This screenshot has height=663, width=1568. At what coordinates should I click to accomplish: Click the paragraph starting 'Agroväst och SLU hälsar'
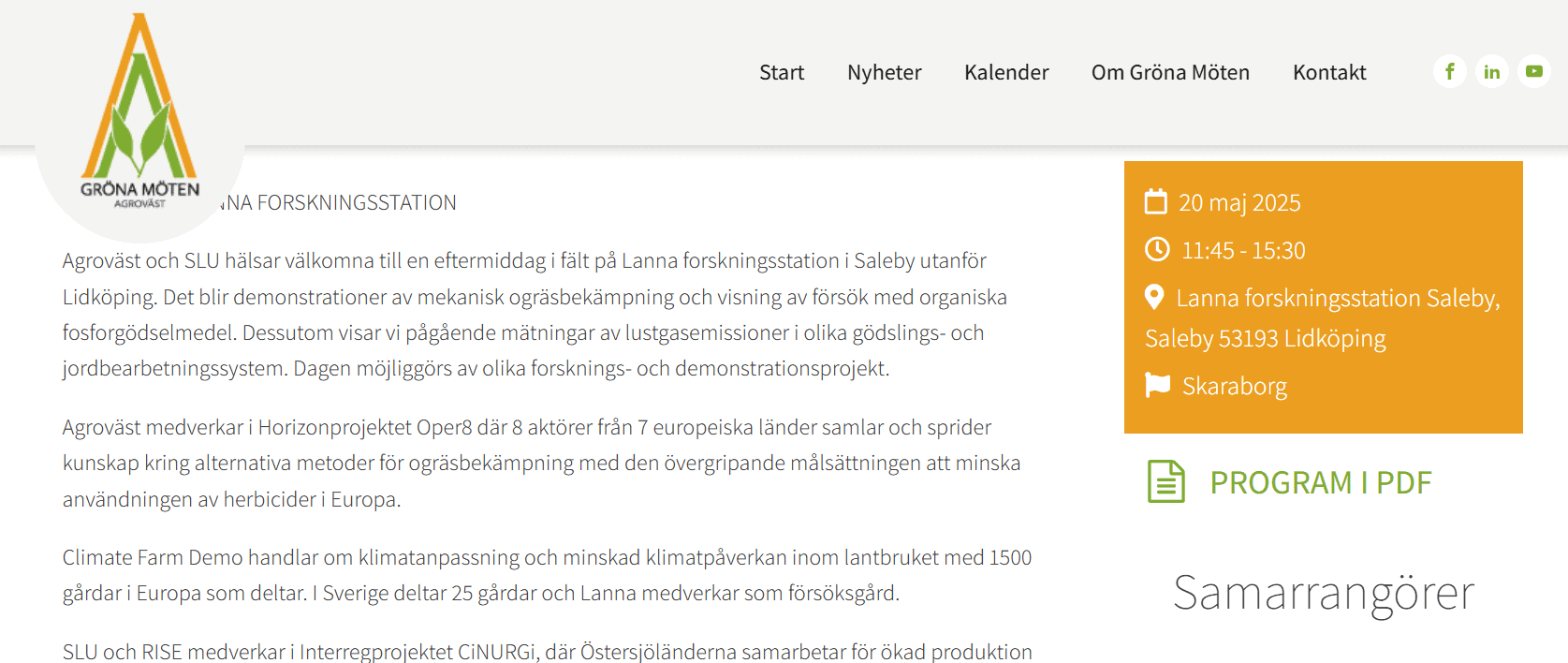tap(535, 315)
